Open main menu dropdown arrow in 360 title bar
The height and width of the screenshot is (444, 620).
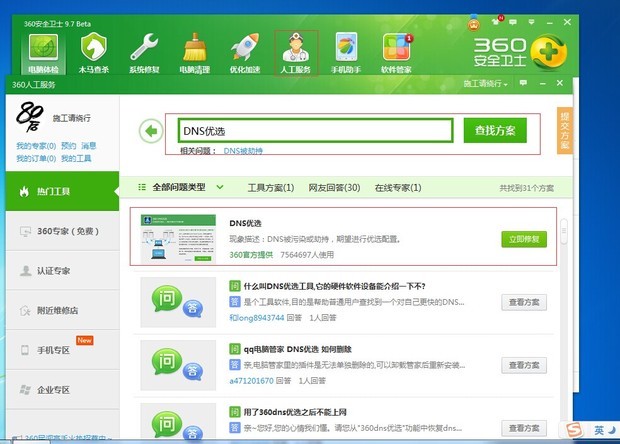point(531,22)
